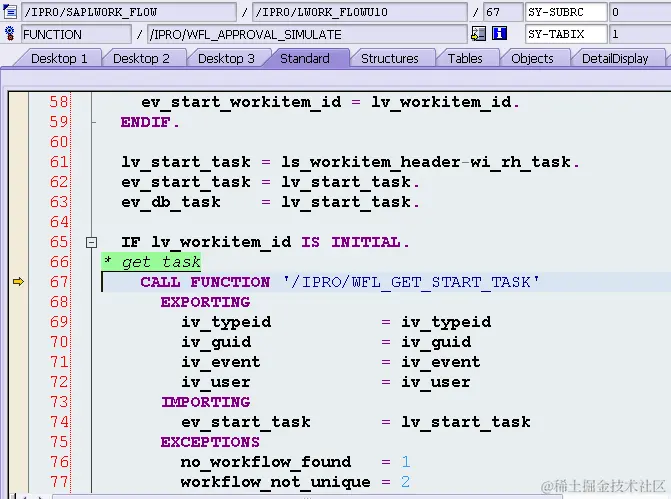The image size is (671, 499).
Task: Click the EXPORTING keyword on line 68
Action: click(205, 302)
